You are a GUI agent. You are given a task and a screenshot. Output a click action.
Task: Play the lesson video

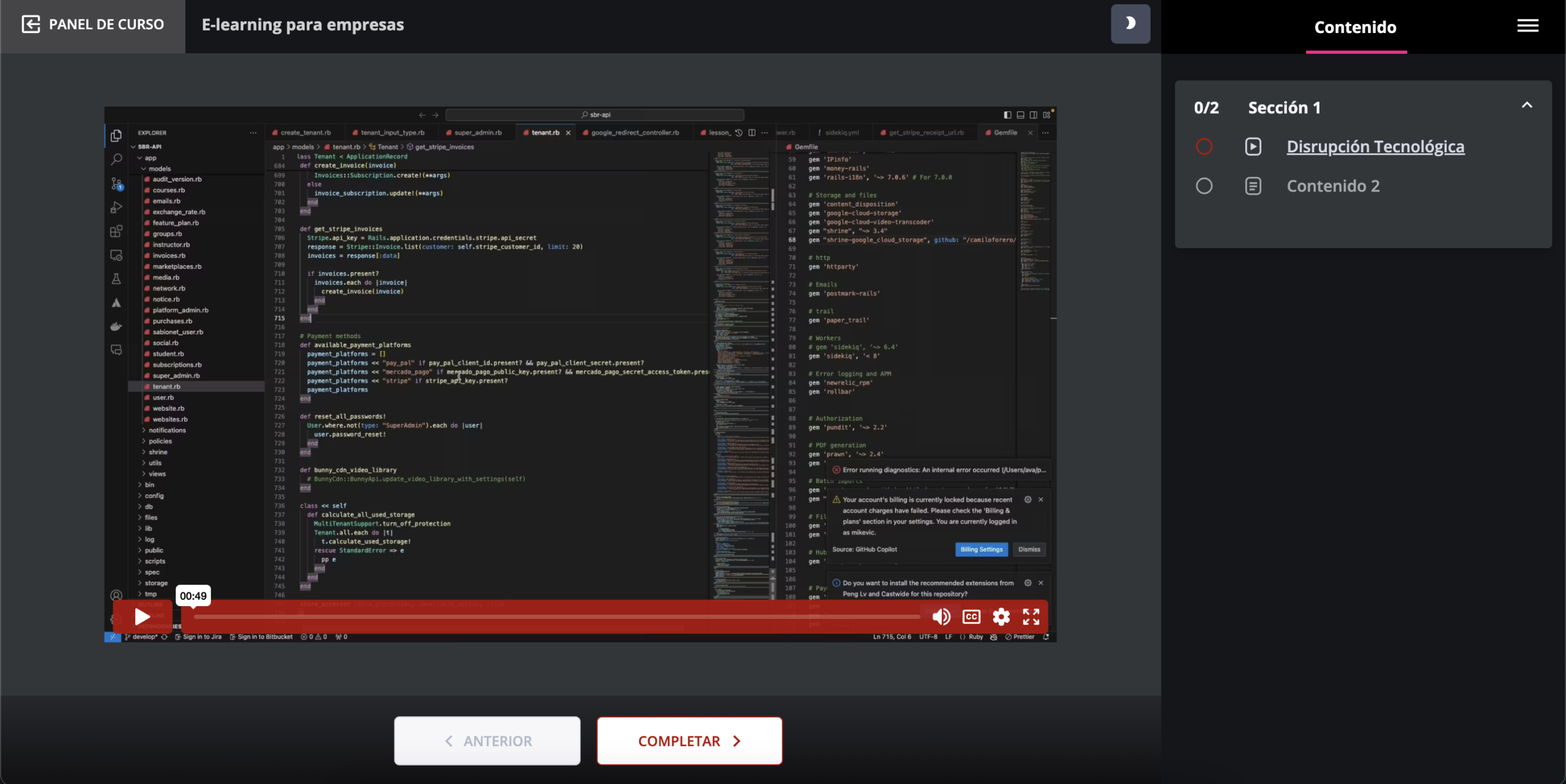[x=142, y=616]
